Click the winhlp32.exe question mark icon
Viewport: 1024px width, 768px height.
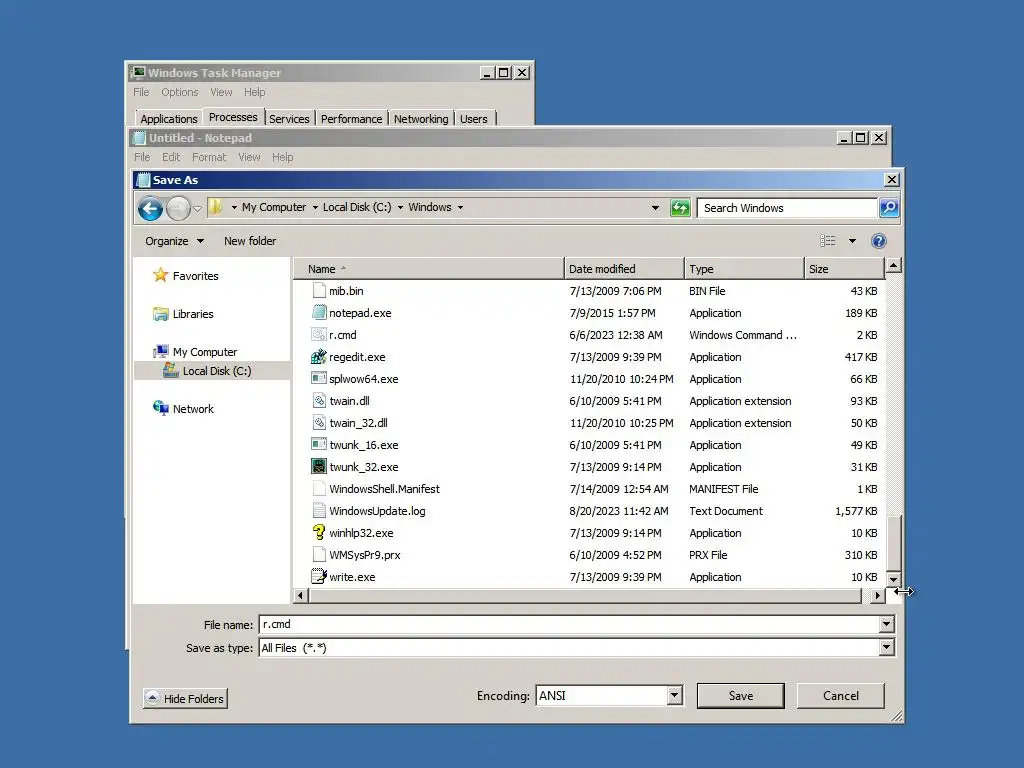319,532
